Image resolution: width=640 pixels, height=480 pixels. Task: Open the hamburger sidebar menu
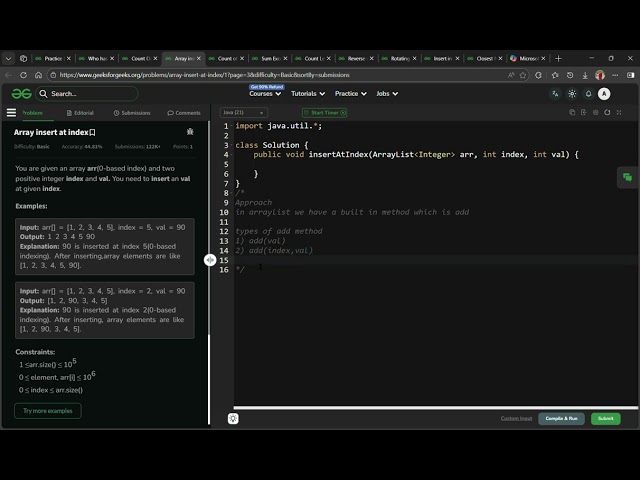pos(11,113)
